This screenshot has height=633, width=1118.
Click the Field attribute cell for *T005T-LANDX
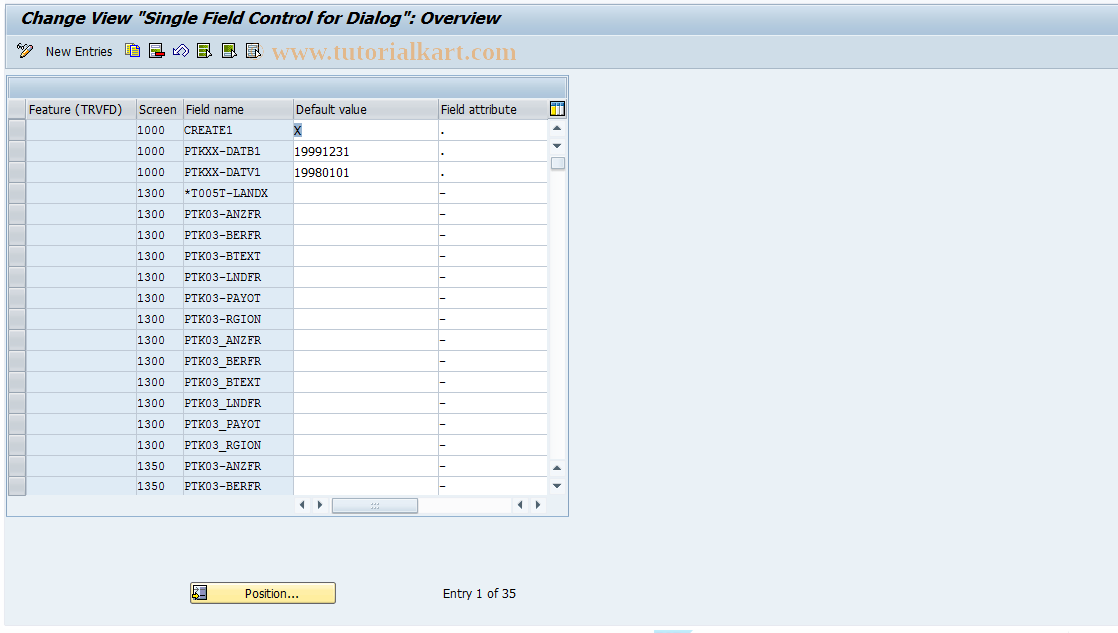click(493, 193)
